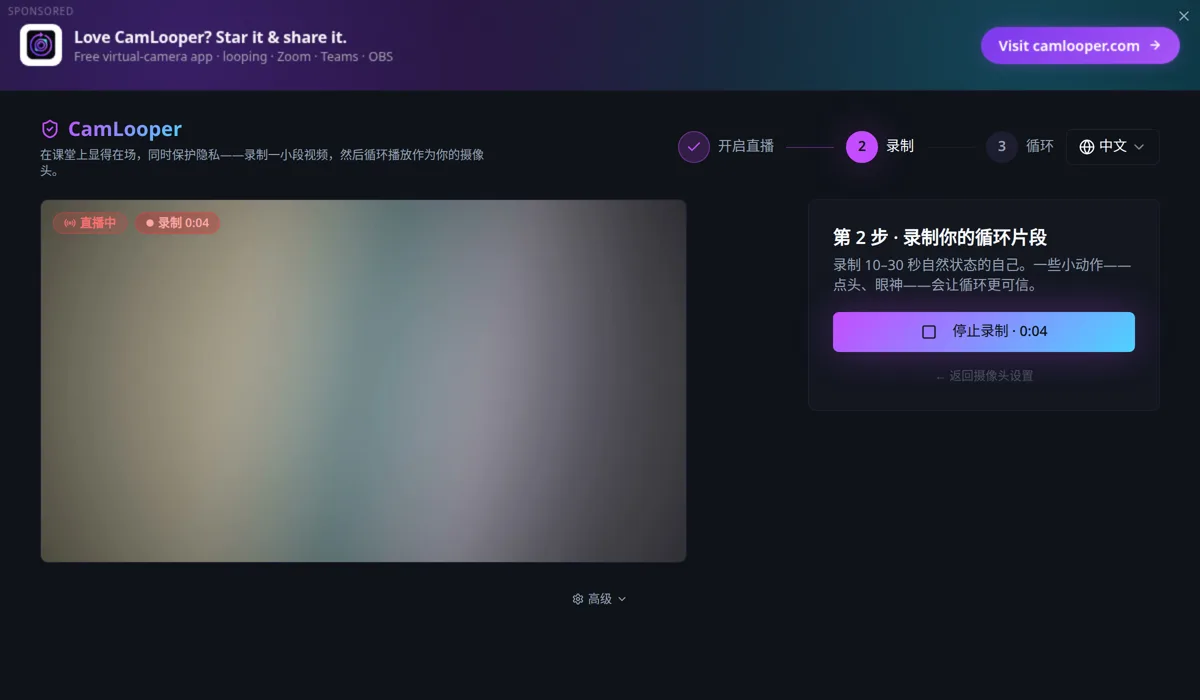Screen dimensions: 1200x700
Task: Select the 录制 step label
Action: [x=900, y=146]
